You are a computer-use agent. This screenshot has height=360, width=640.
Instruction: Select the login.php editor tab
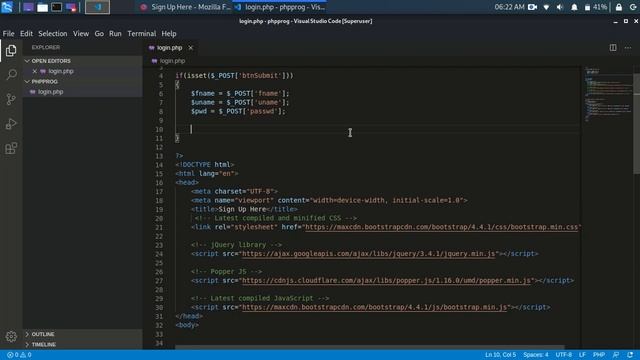[169, 48]
